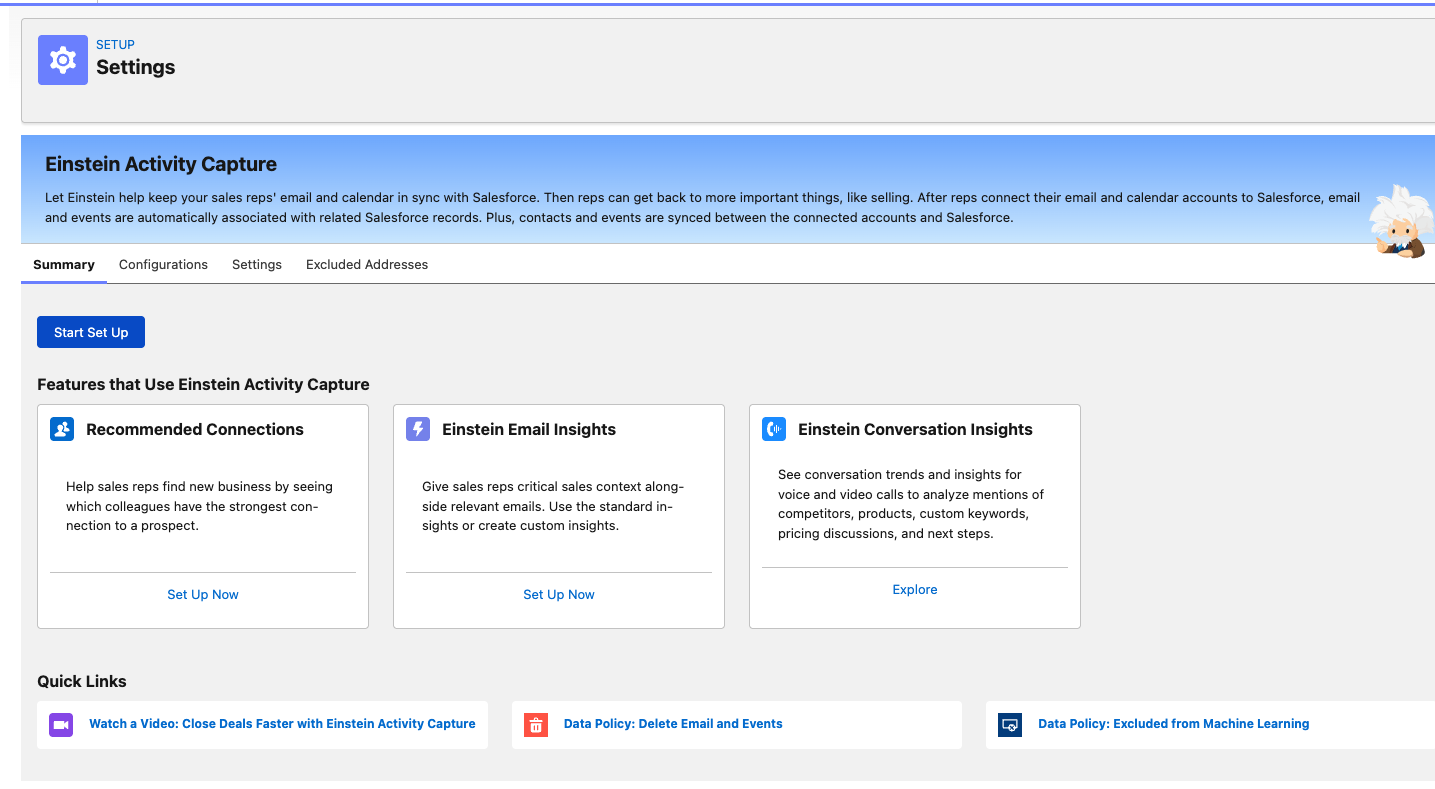
Task: Click the Einstein Conversation Insights phone icon
Action: pyautogui.click(x=774, y=429)
